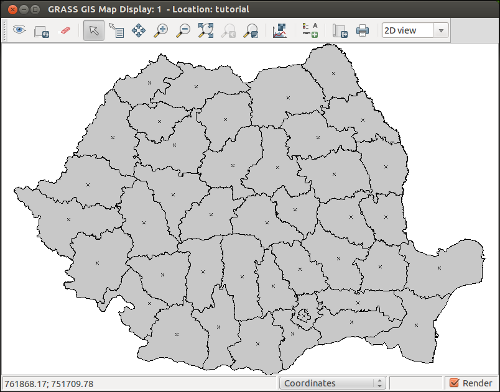Save display to graphic file
Image resolution: width=500 pixels, height=392 pixels.
pos(340,31)
